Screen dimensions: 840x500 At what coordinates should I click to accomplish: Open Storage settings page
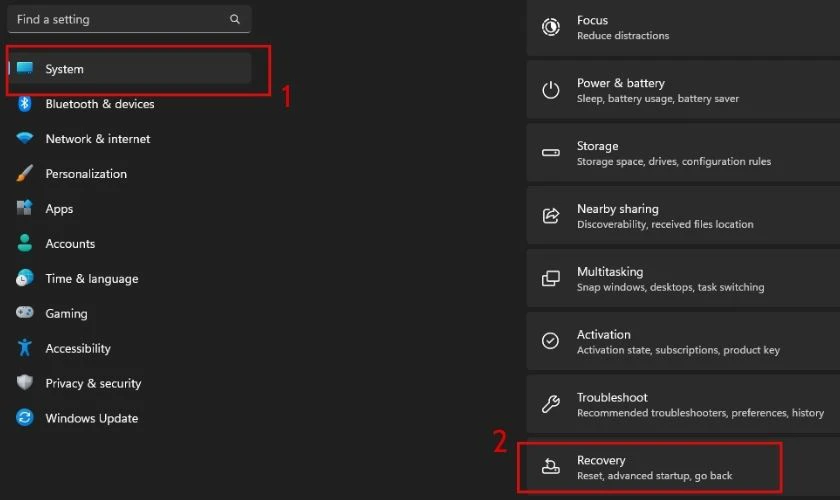683,153
